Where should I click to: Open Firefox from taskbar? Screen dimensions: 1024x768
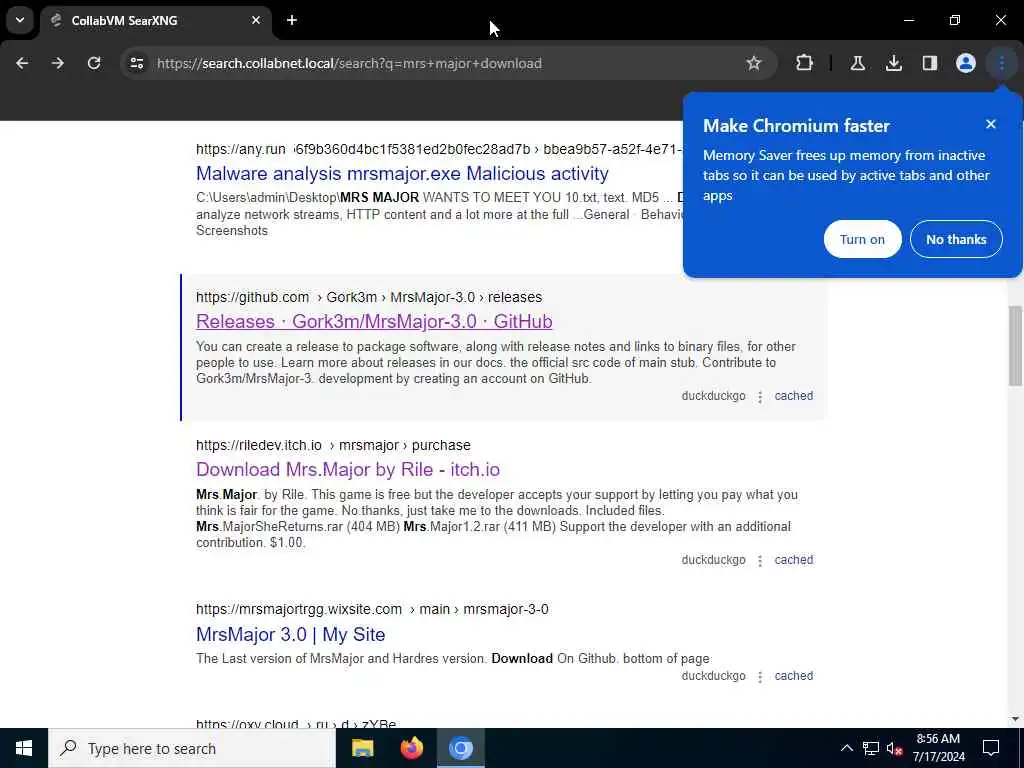tap(411, 748)
